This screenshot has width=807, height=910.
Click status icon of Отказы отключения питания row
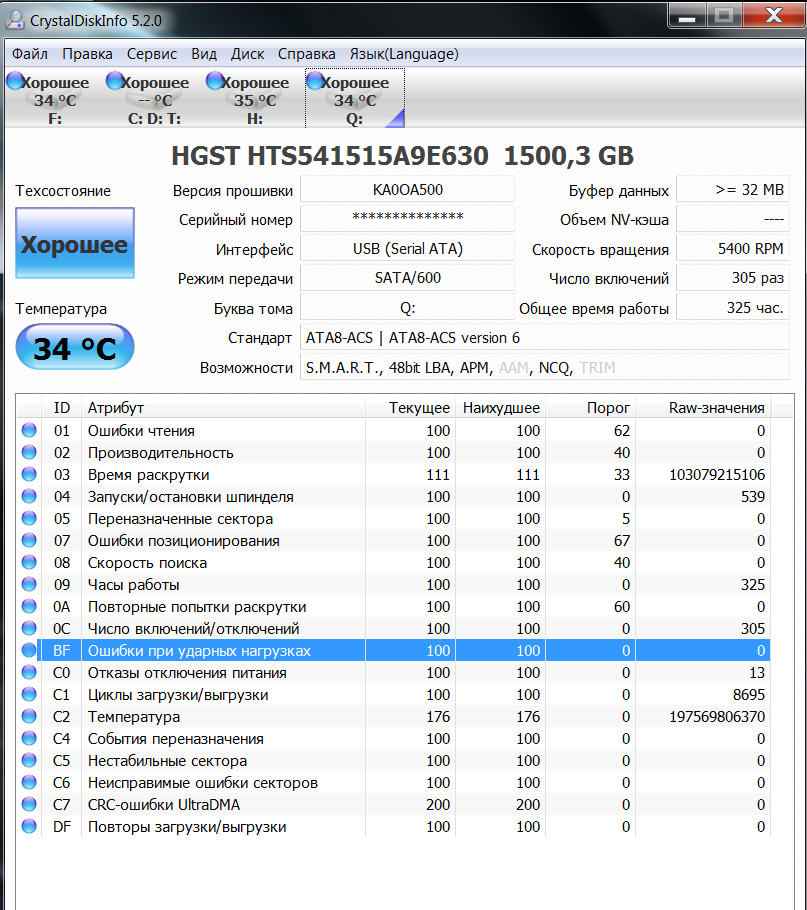(x=29, y=672)
